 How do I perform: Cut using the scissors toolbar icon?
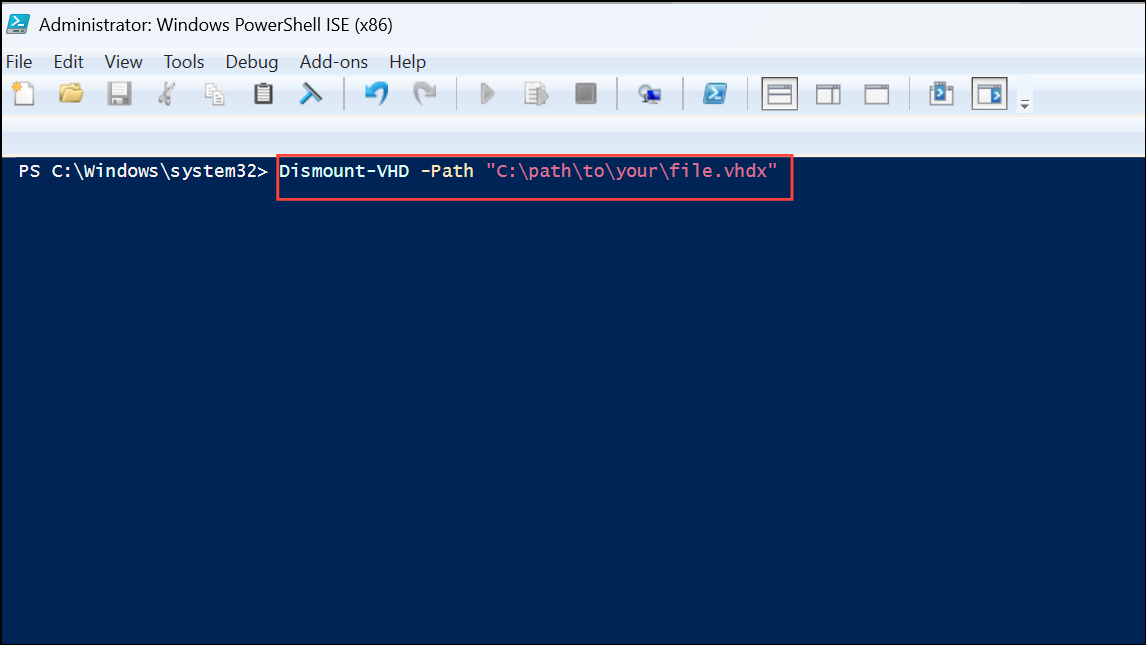point(167,93)
